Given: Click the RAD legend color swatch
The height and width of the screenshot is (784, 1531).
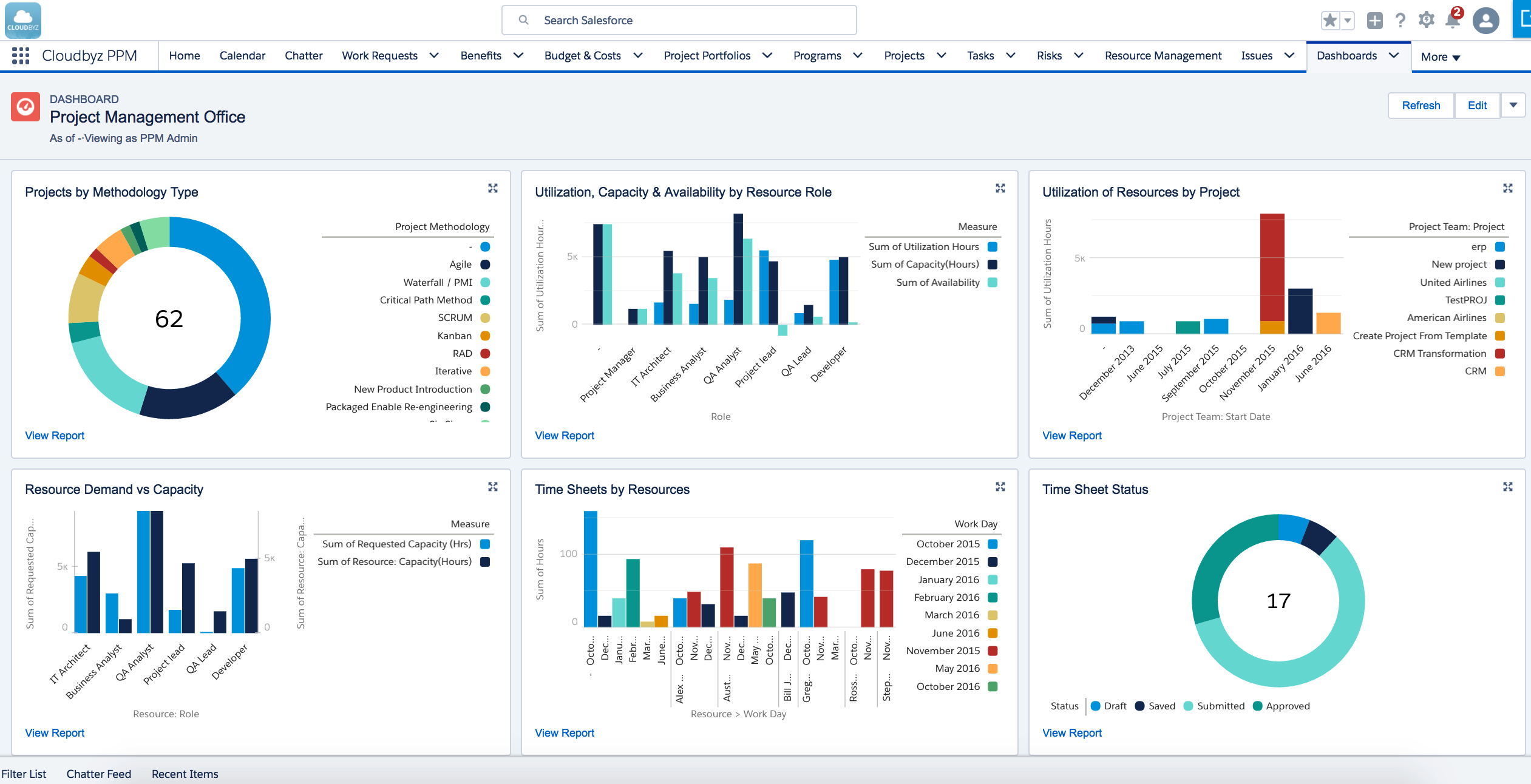Looking at the screenshot, I should pyautogui.click(x=485, y=353).
